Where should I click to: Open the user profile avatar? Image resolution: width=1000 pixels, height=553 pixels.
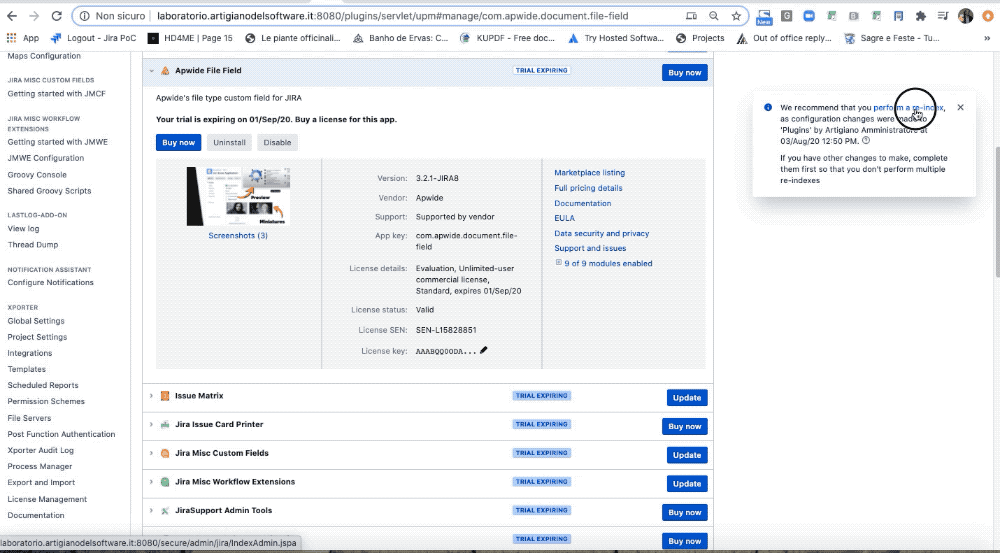tap(966, 16)
